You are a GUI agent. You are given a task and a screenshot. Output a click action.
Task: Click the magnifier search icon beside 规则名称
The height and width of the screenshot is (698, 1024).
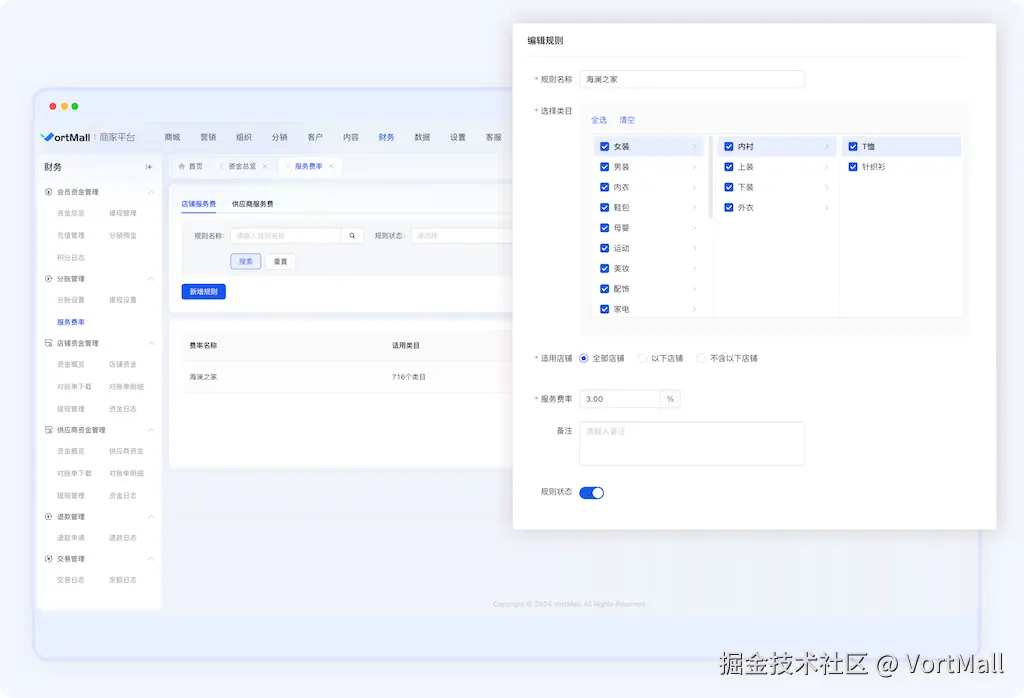click(352, 236)
